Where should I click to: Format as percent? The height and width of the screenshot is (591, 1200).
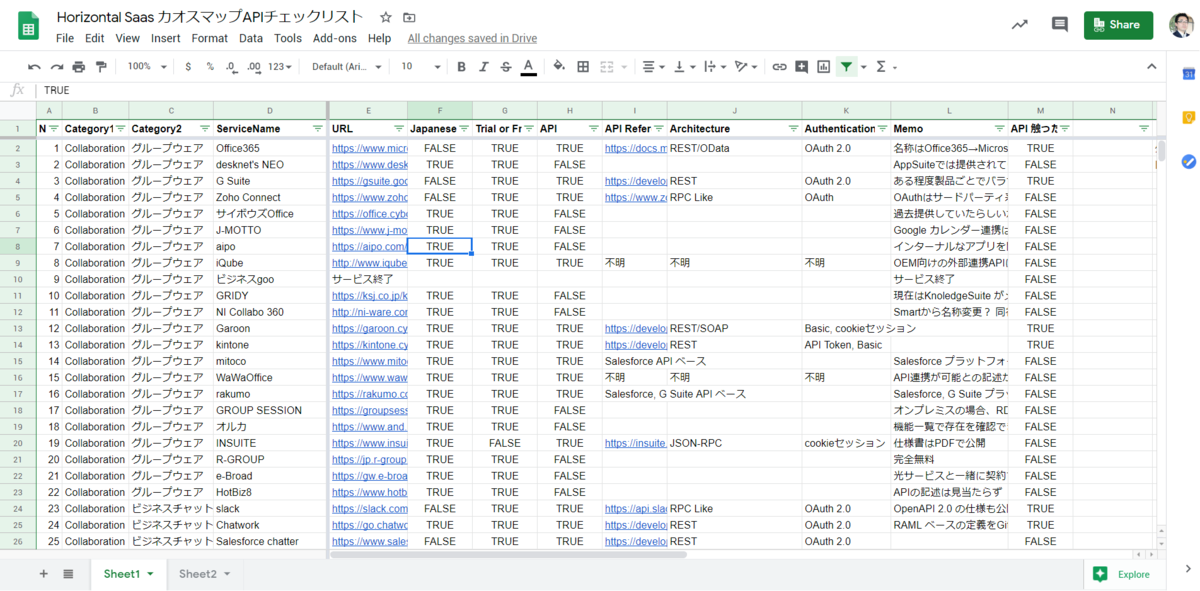(x=210, y=67)
